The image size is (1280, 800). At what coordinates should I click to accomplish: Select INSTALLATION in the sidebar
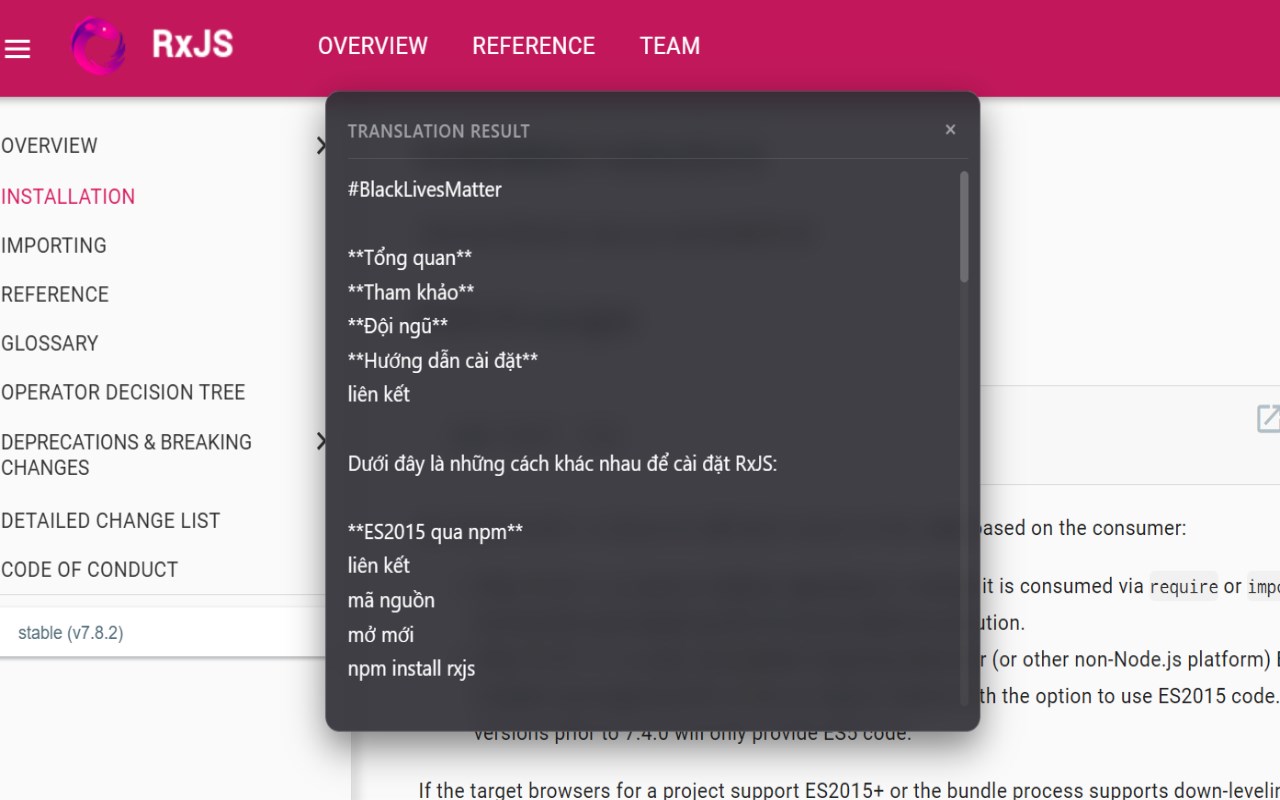tap(68, 196)
